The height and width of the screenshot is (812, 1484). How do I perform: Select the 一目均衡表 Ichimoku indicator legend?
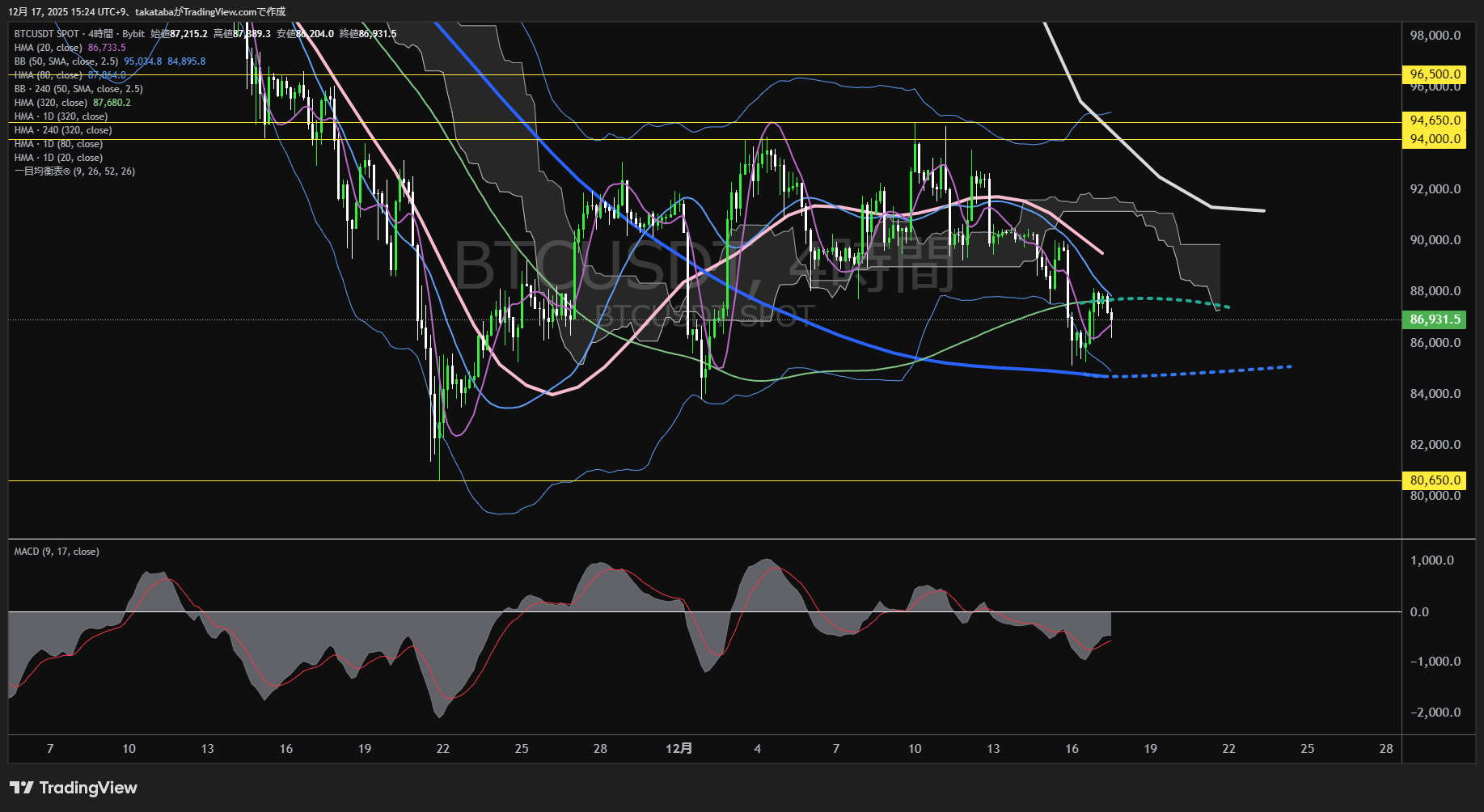coord(74,171)
